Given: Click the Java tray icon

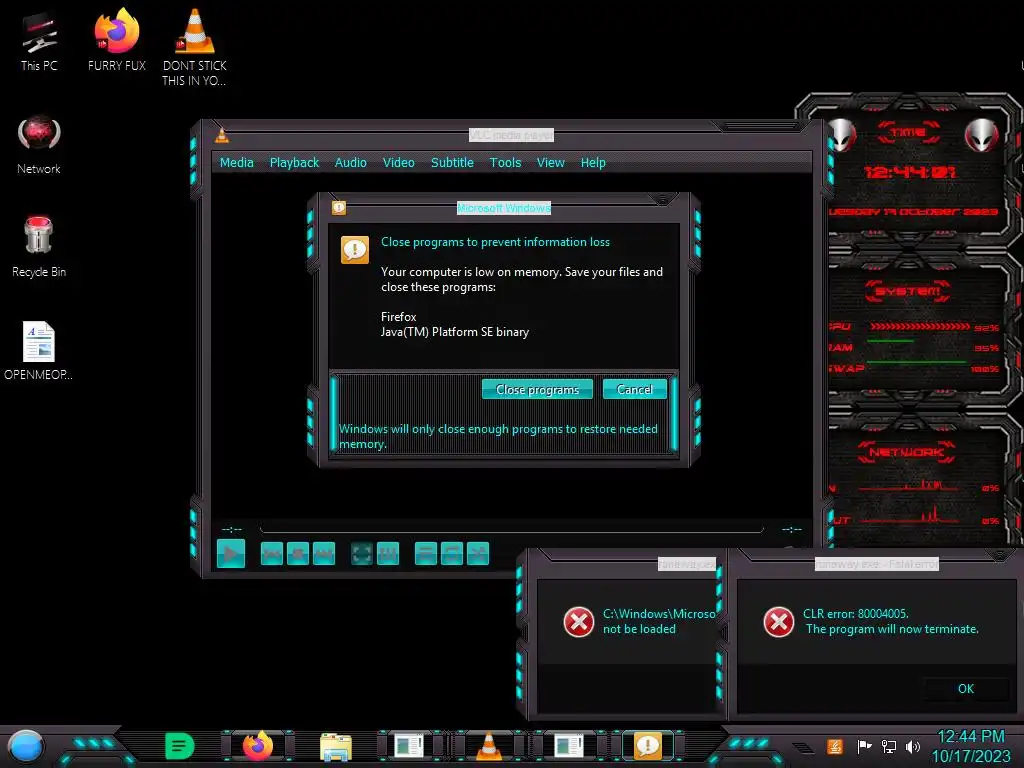Looking at the screenshot, I should pos(835,746).
